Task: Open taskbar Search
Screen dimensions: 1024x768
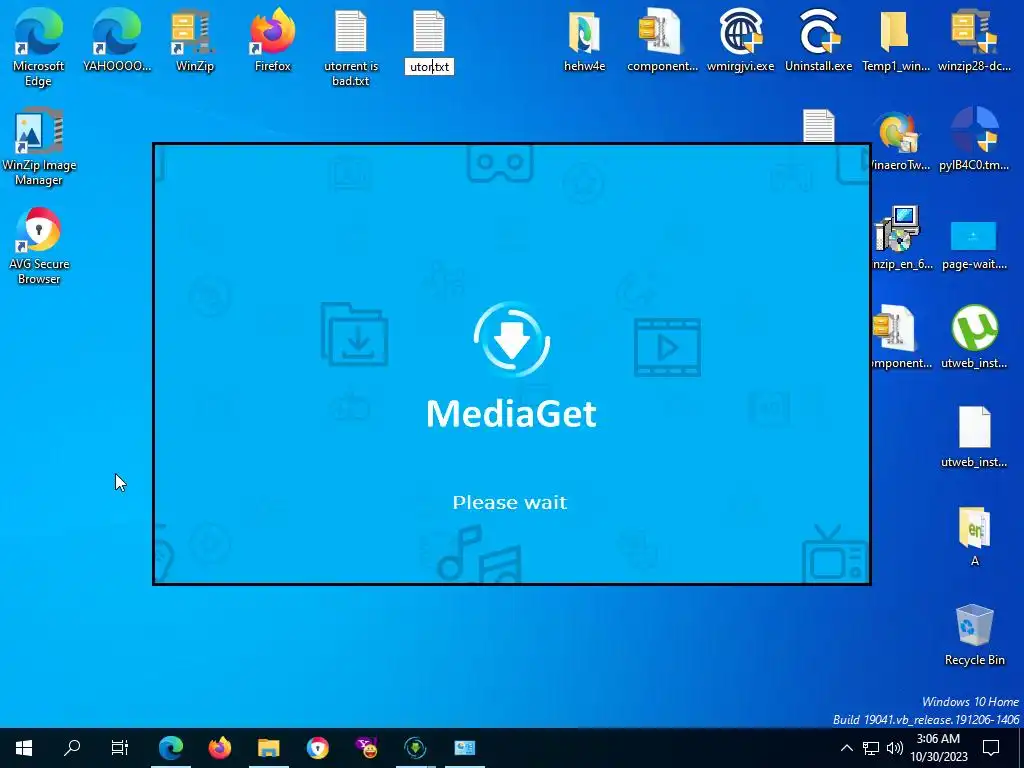Action: (x=72, y=748)
